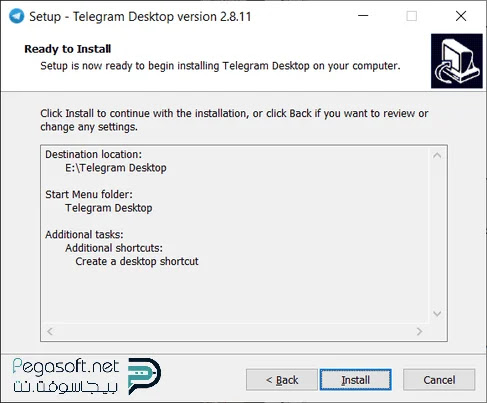Click the installer computer icon
The height and width of the screenshot is (403, 487).
click(457, 61)
